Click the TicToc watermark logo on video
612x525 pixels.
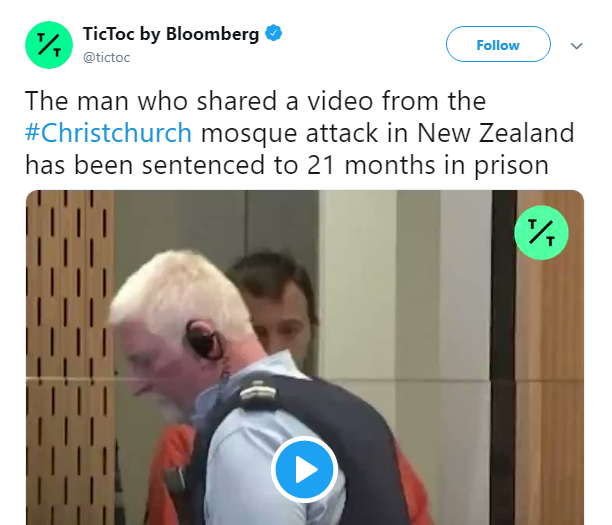541,233
